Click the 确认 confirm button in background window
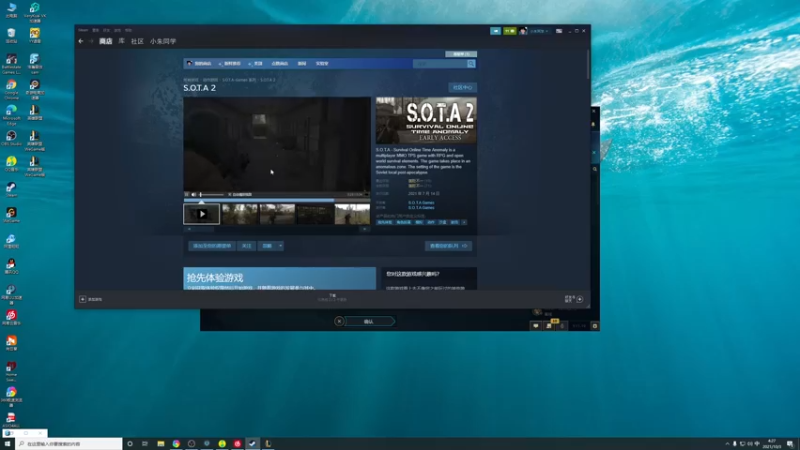 tap(369, 321)
